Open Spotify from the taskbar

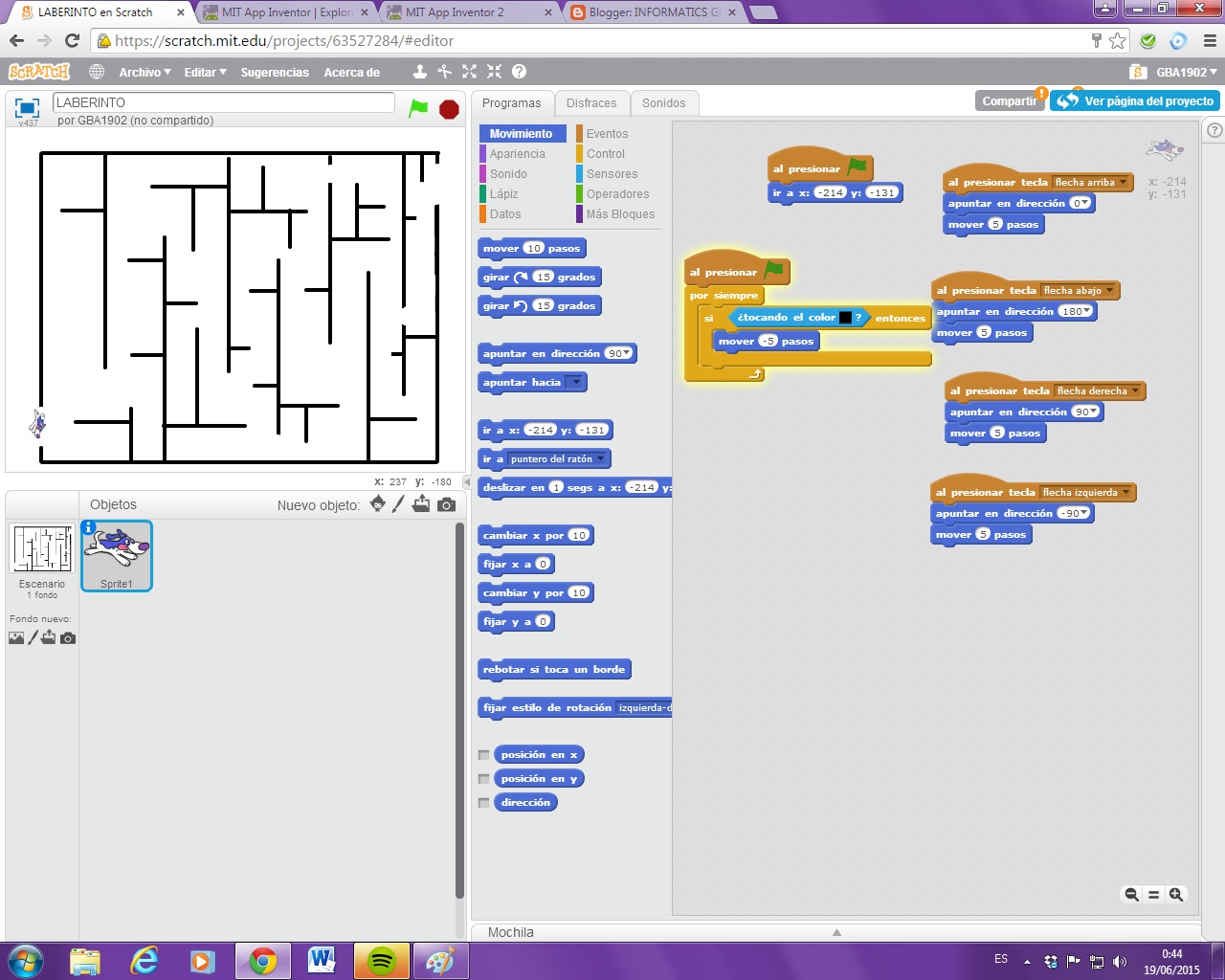pyautogui.click(x=382, y=960)
